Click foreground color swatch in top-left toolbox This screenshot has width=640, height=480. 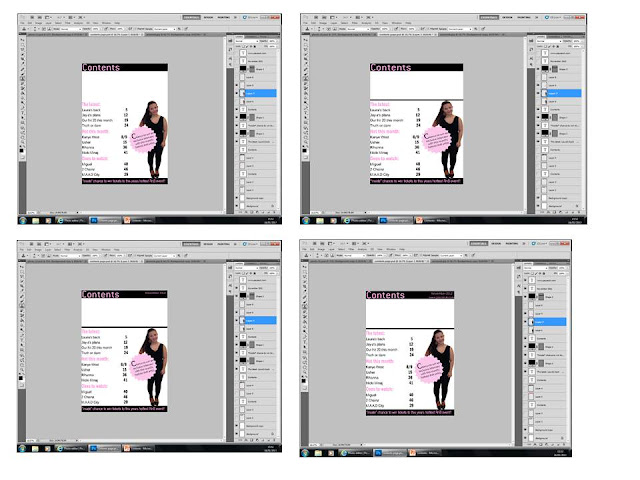point(21,150)
